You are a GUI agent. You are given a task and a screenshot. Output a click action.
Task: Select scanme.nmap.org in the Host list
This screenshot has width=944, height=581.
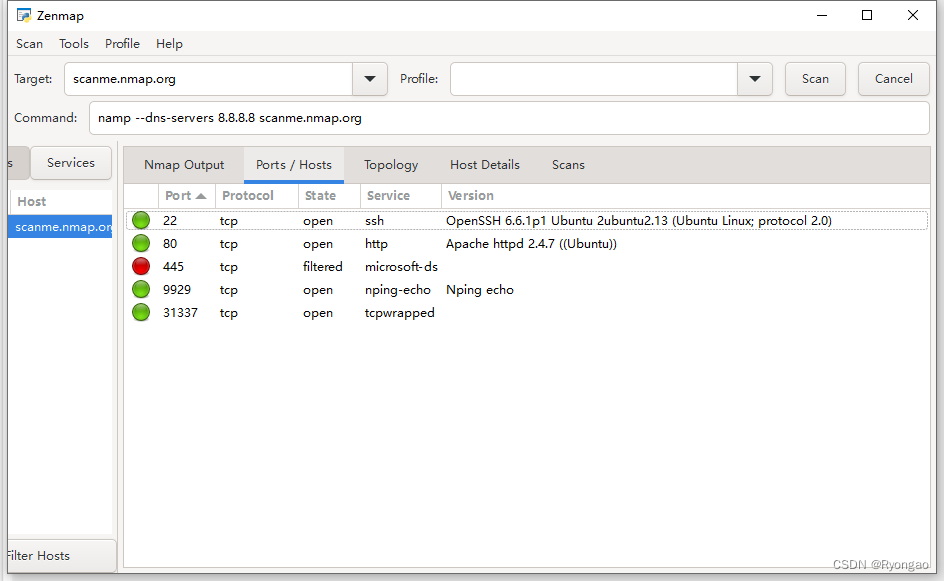[60, 227]
